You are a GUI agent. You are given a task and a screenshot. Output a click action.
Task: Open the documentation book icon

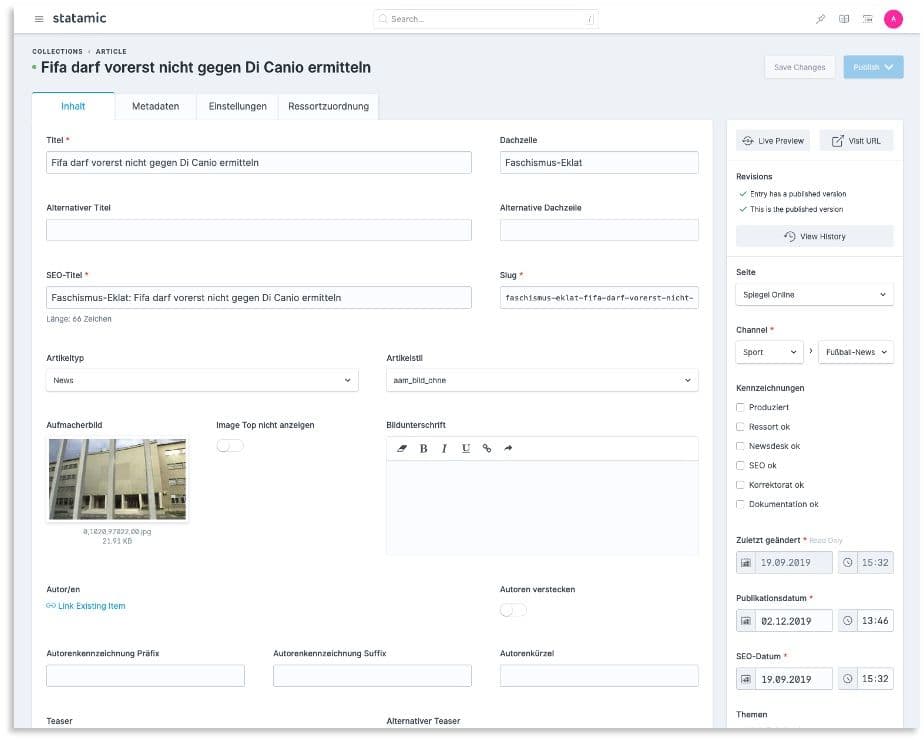pos(844,19)
